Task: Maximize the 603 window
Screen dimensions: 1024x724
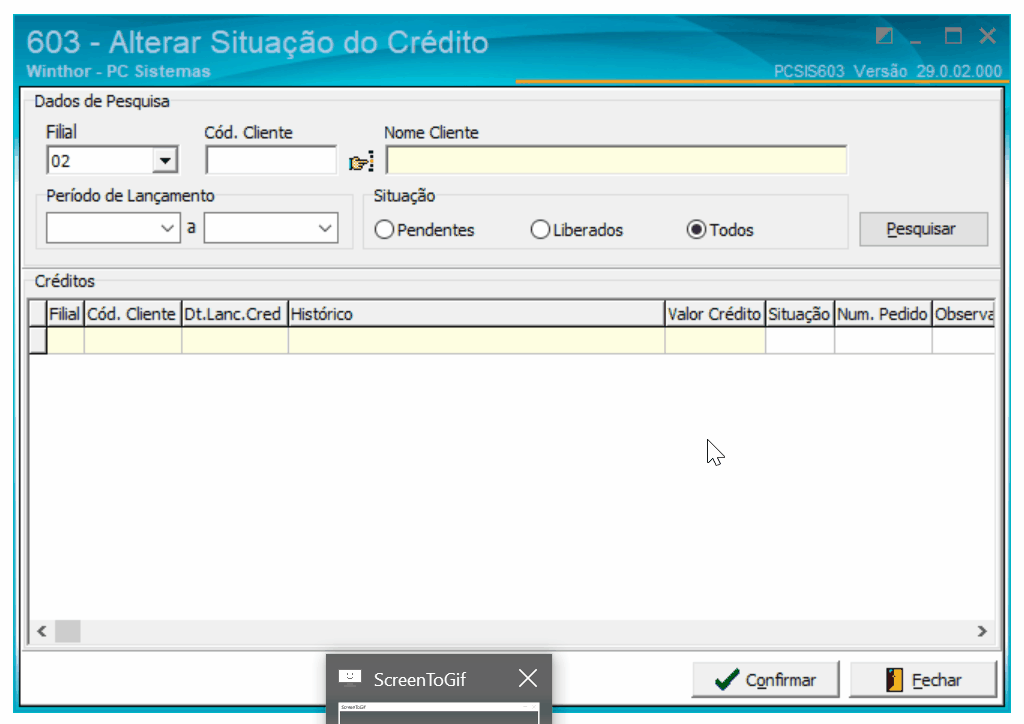Action: click(x=953, y=35)
